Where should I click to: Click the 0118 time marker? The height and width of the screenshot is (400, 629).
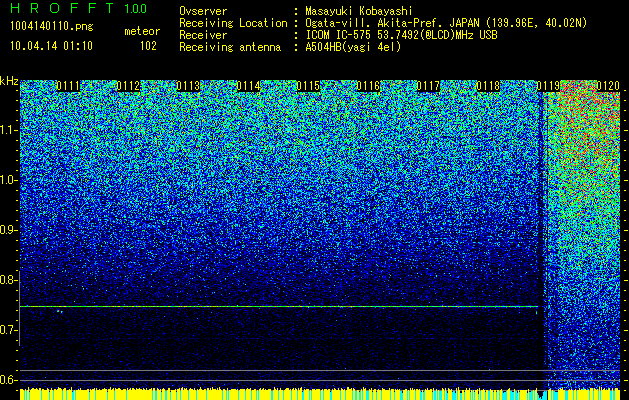pyautogui.click(x=489, y=86)
